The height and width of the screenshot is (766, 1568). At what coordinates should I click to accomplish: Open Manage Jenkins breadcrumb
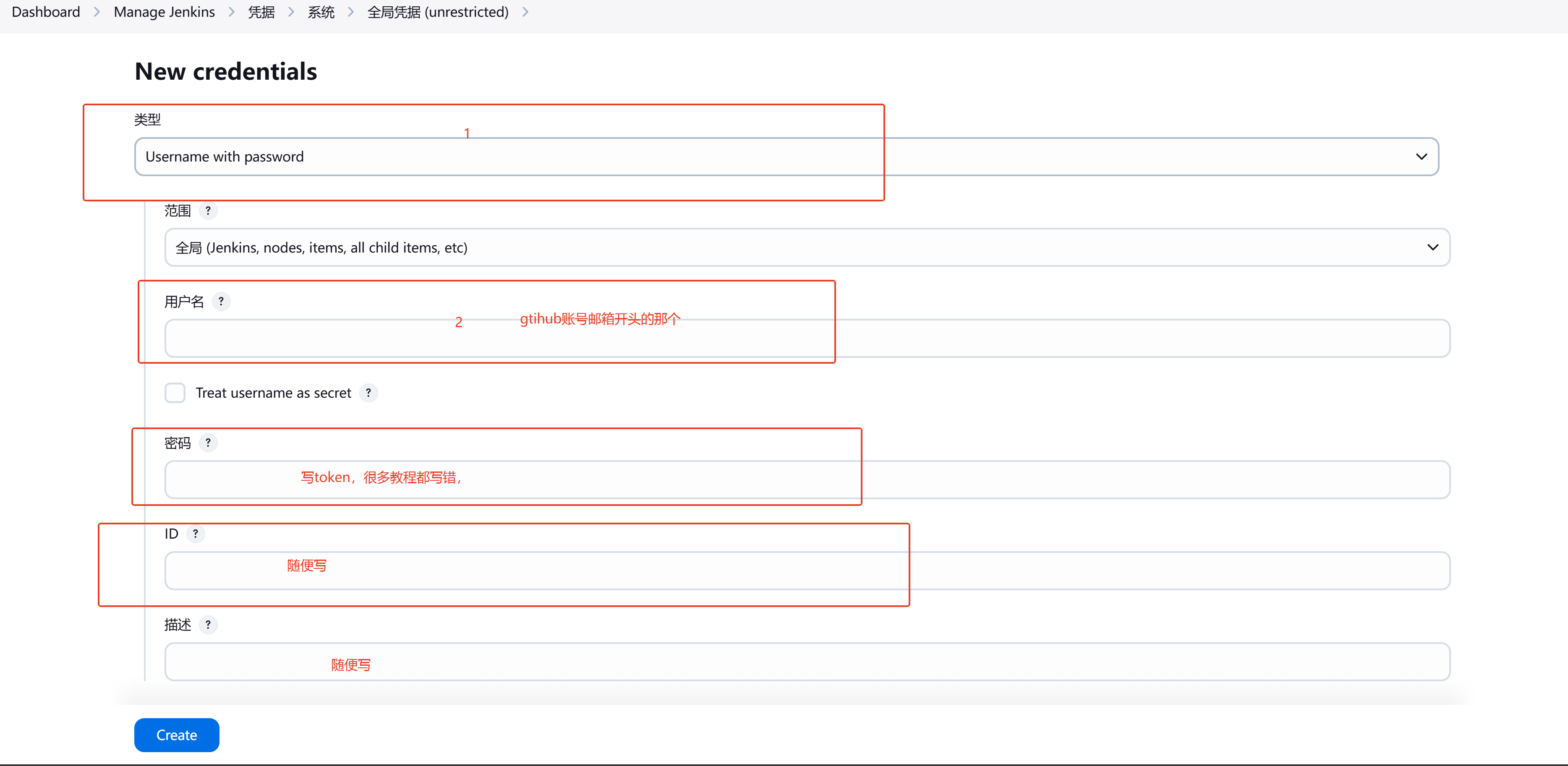click(165, 12)
